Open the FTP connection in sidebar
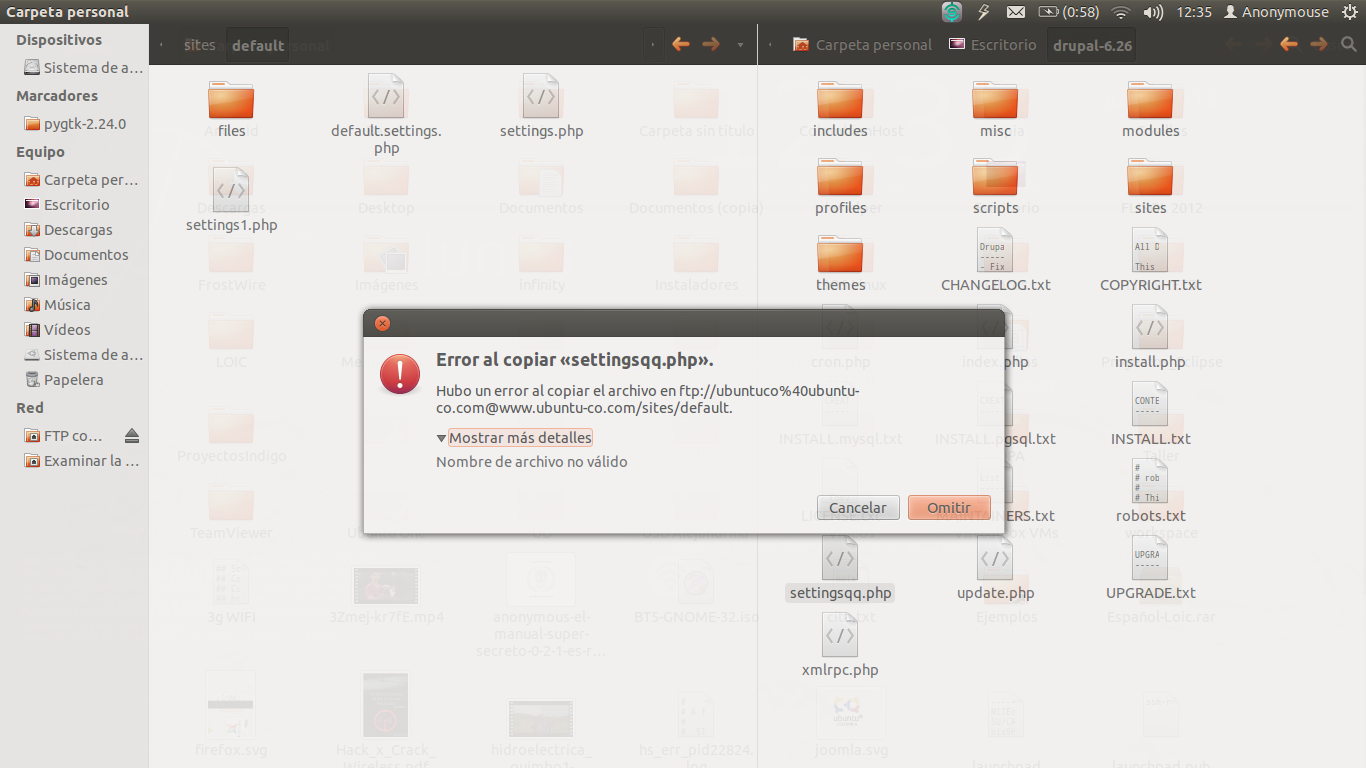This screenshot has width=1366, height=768. point(63,436)
